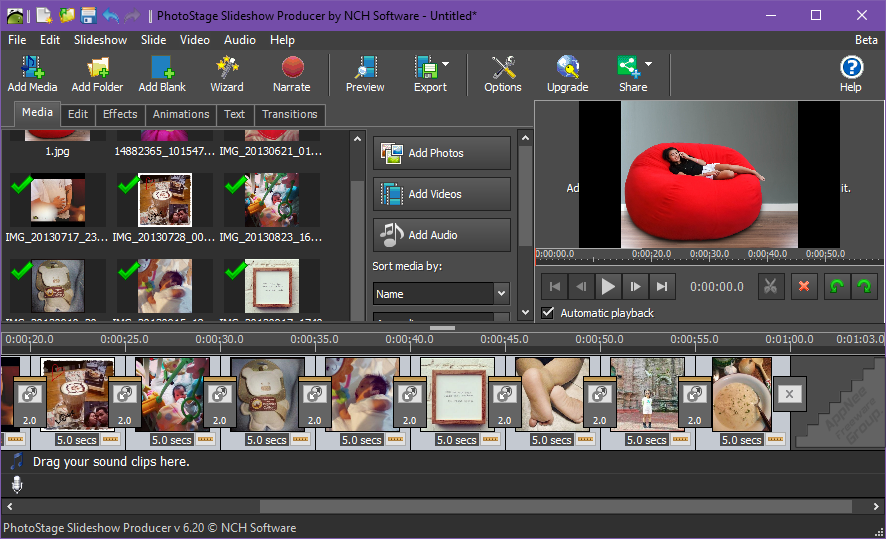886x539 pixels.
Task: Switch to the Text tab
Action: [234, 114]
